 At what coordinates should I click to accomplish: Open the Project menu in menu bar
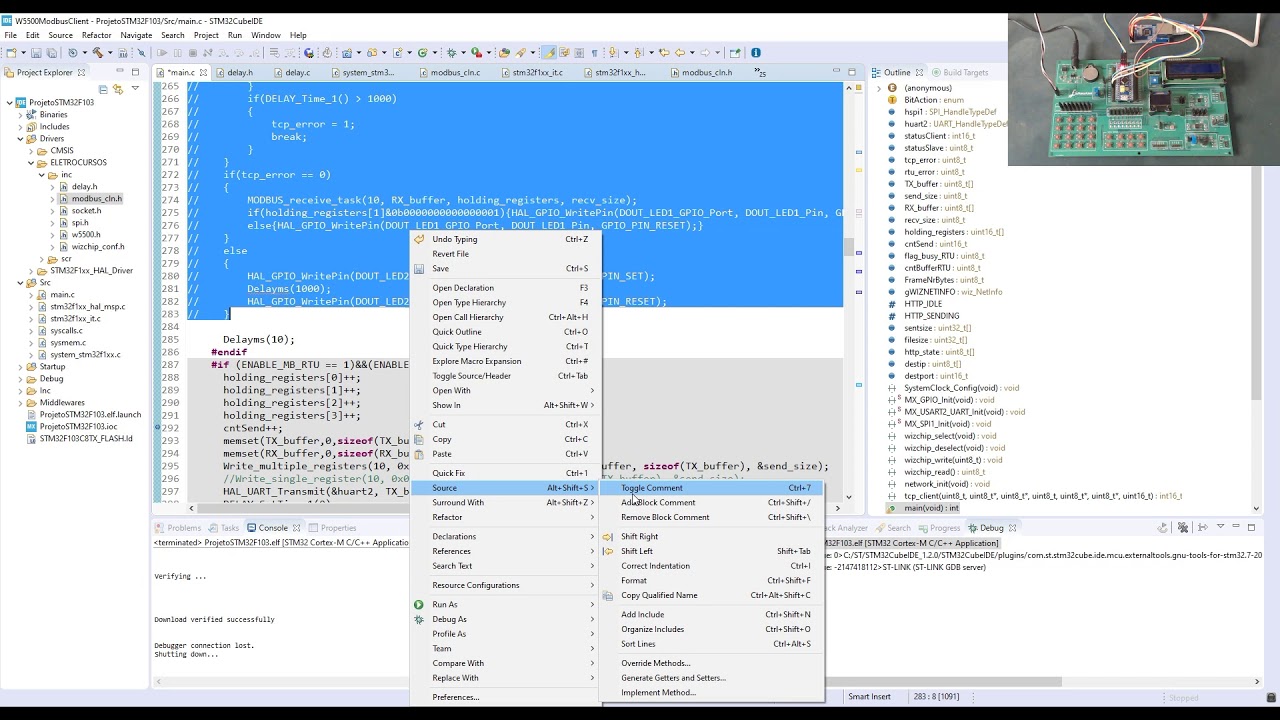pos(206,35)
